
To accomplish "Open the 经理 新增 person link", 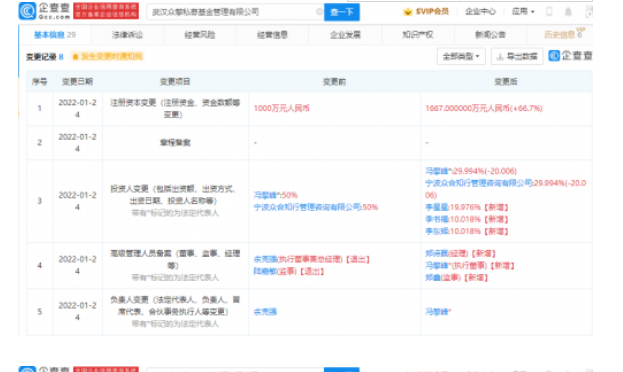I will pos(436,254).
